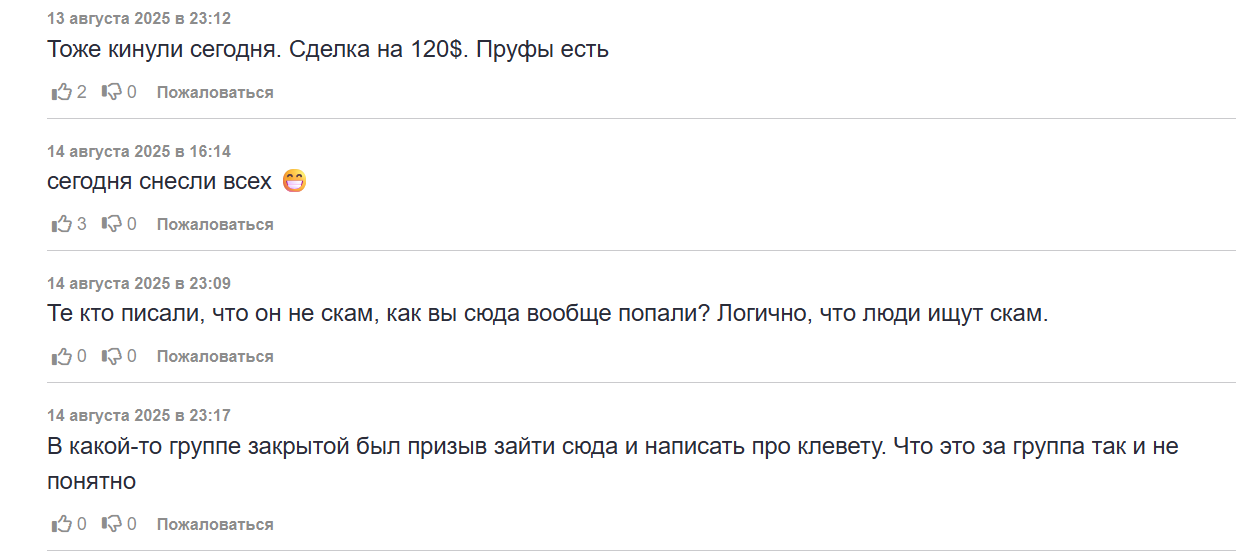Viewport: 1236px width, 557px height.
Task: Thumbs up the 'сегодня снесли всех' comment
Action: click(x=62, y=224)
